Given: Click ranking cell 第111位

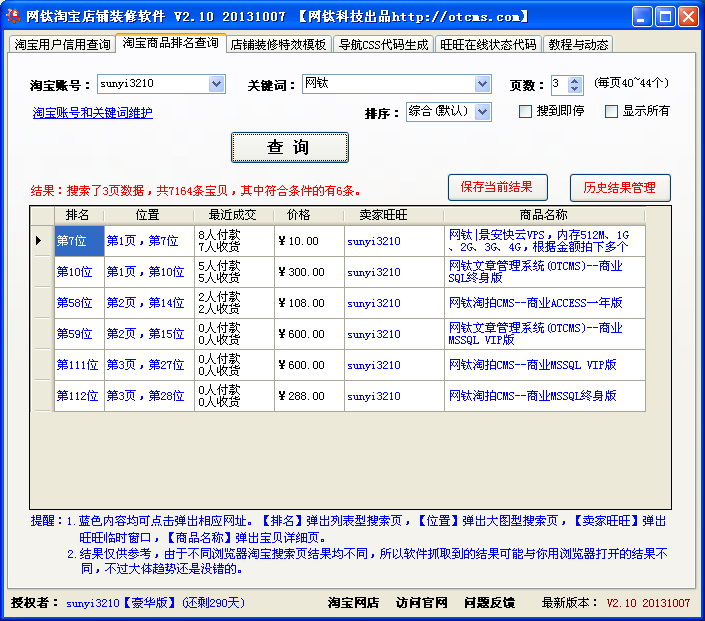Looking at the screenshot, I should pyautogui.click(x=79, y=365).
